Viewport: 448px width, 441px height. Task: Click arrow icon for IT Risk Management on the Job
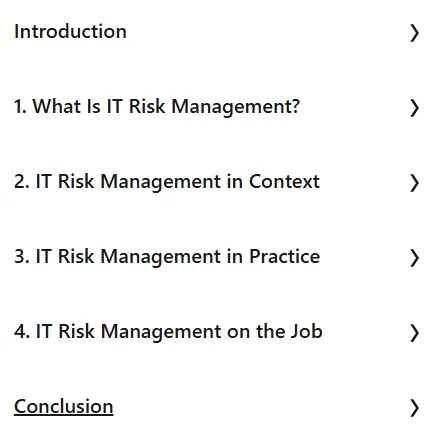click(414, 333)
